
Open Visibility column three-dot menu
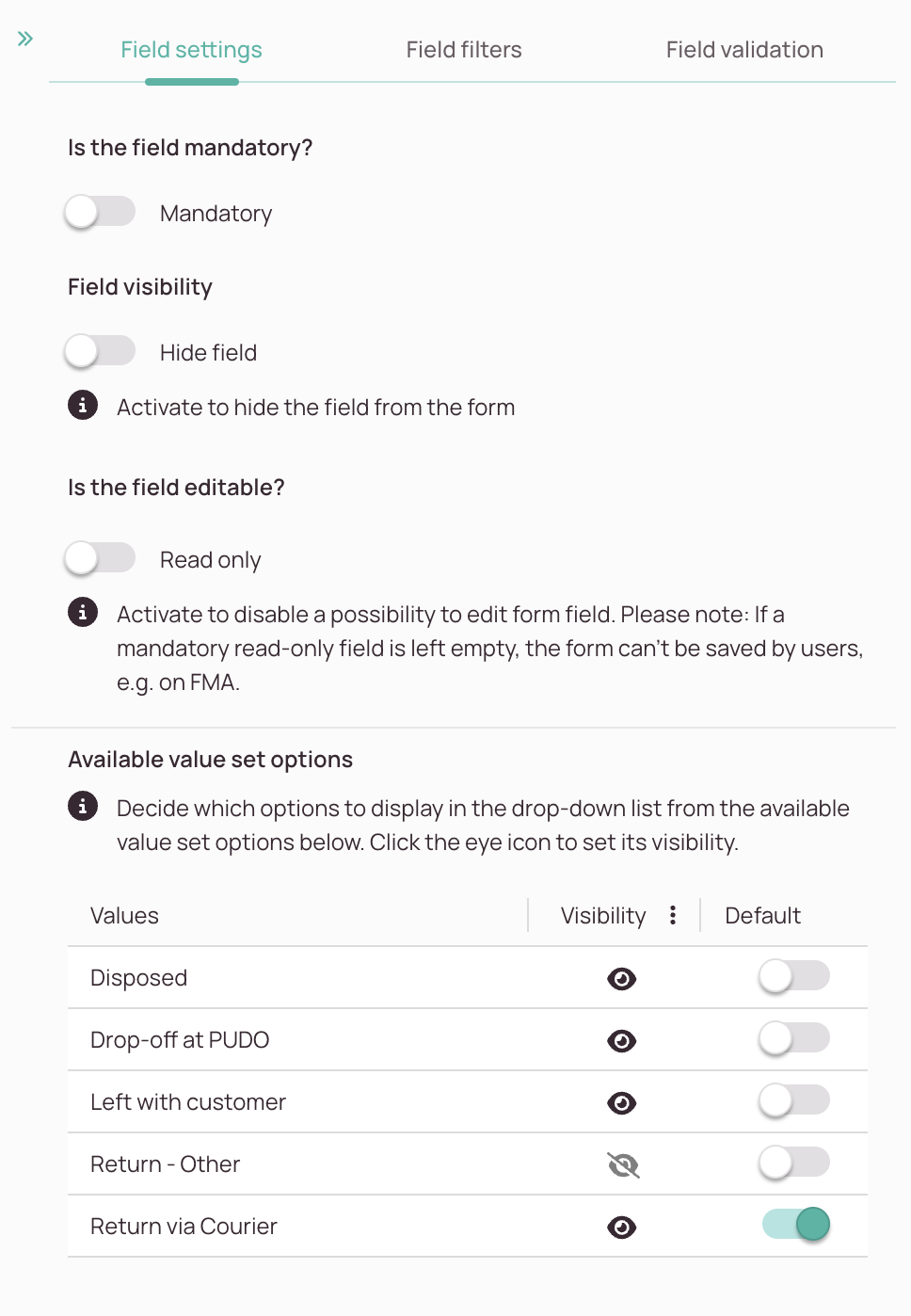pos(673,915)
